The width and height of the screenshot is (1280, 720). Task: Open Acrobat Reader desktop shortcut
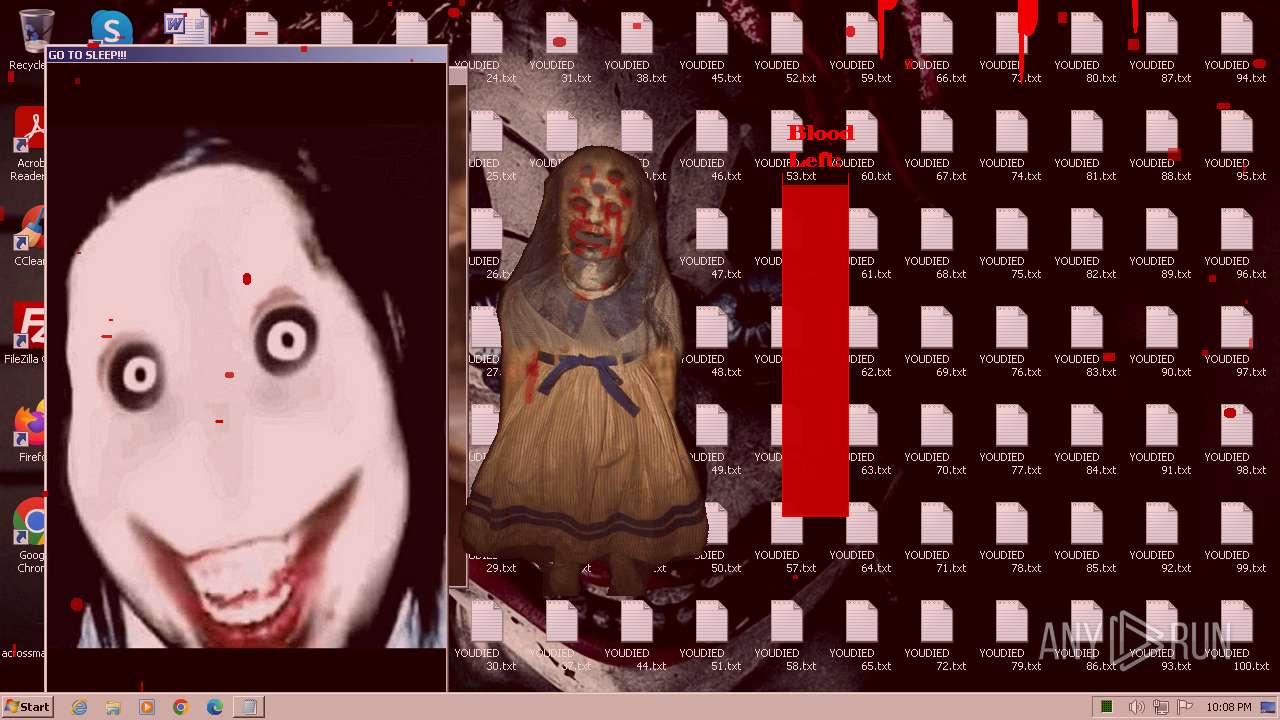[28, 145]
